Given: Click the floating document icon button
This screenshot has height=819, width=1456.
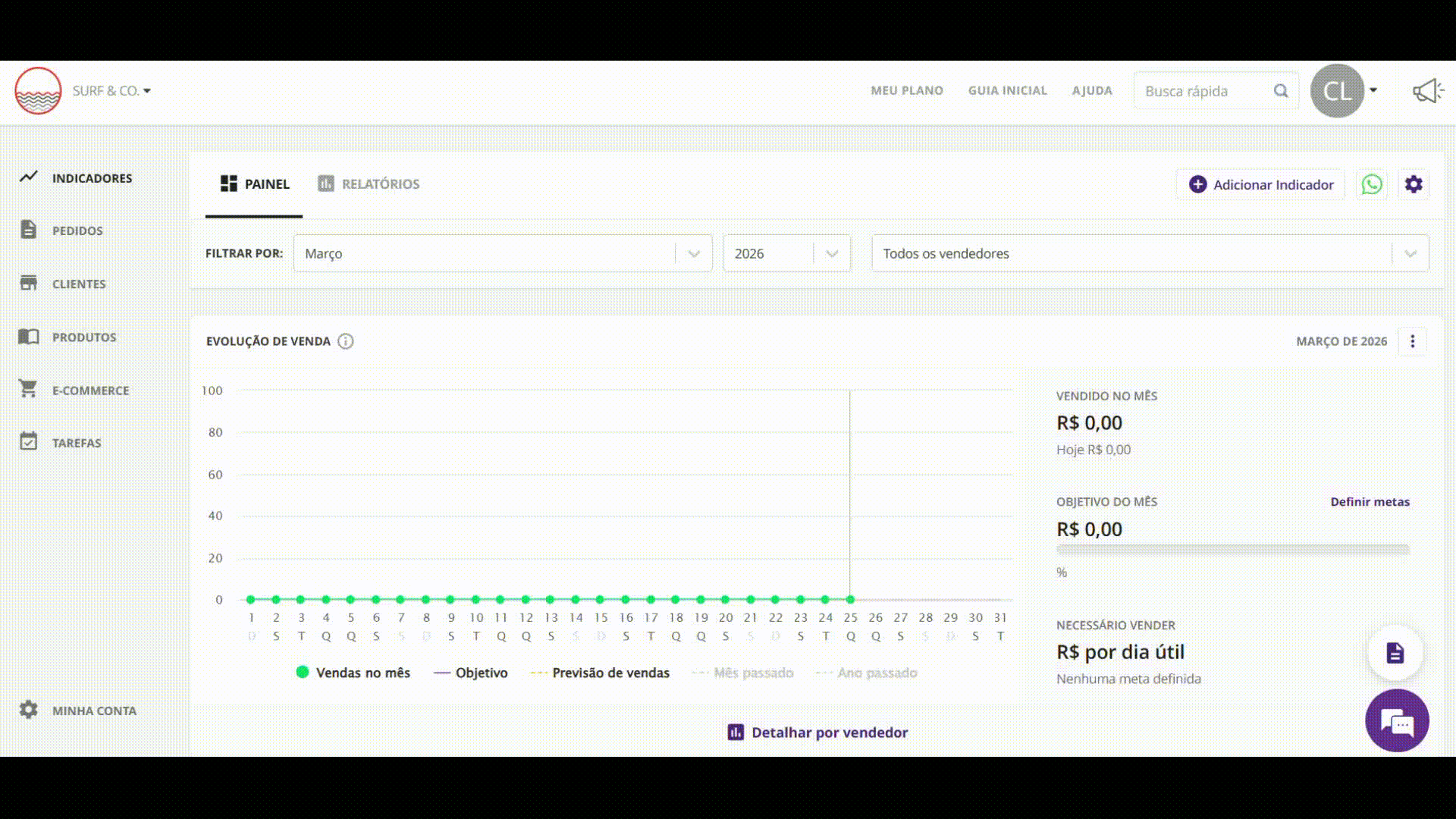Looking at the screenshot, I should click(x=1395, y=653).
